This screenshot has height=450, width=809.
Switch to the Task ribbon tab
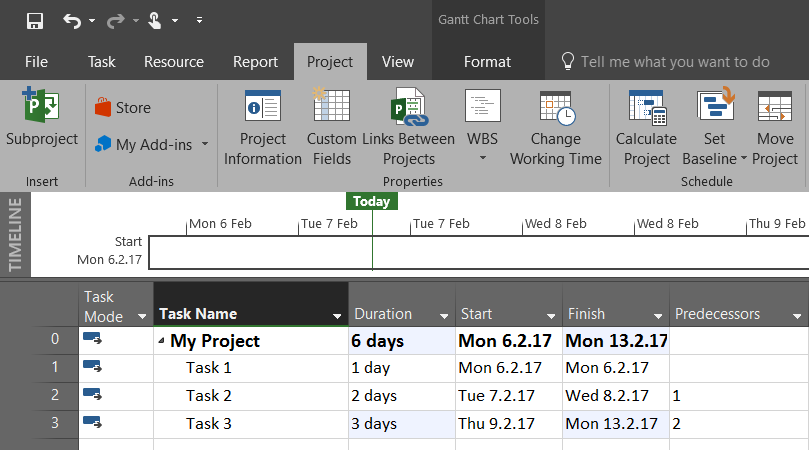(x=102, y=62)
